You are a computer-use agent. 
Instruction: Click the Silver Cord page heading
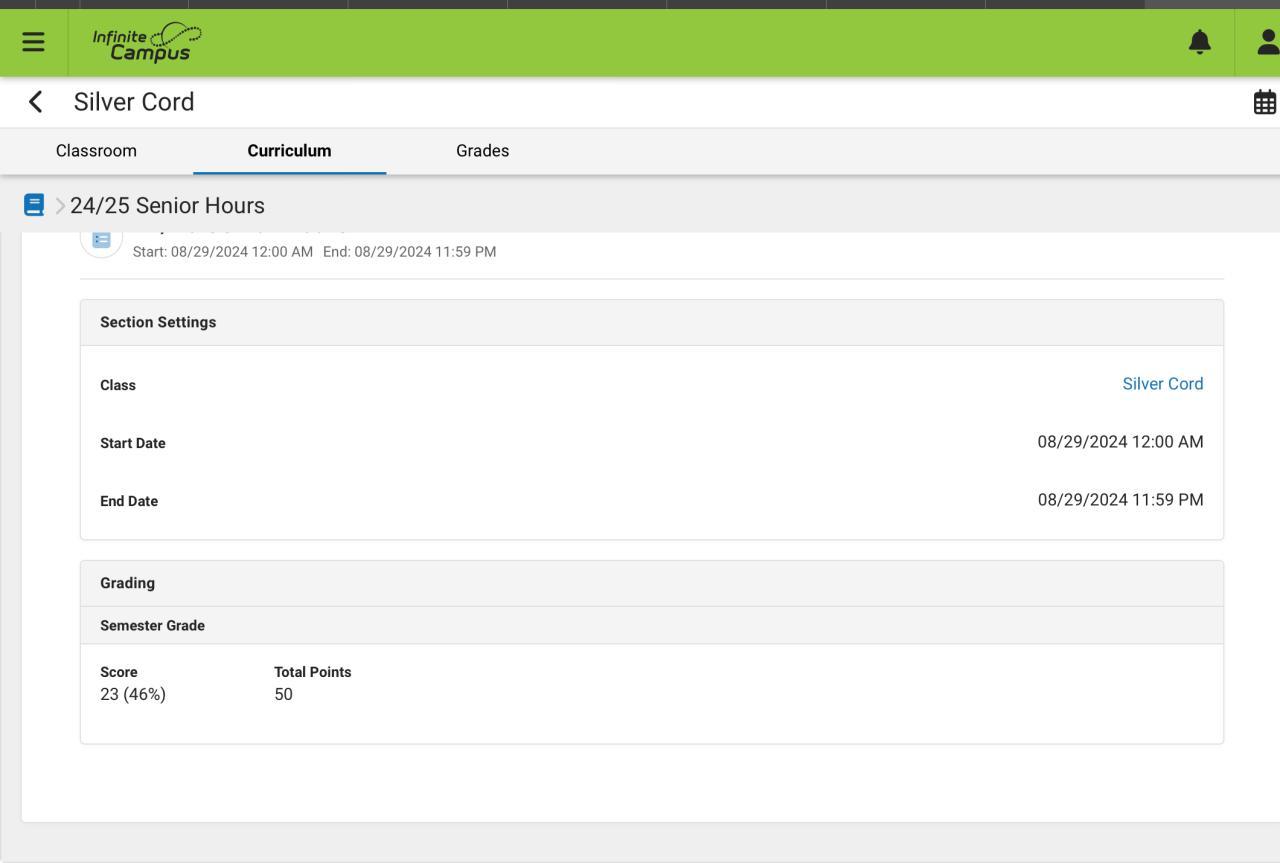(134, 102)
